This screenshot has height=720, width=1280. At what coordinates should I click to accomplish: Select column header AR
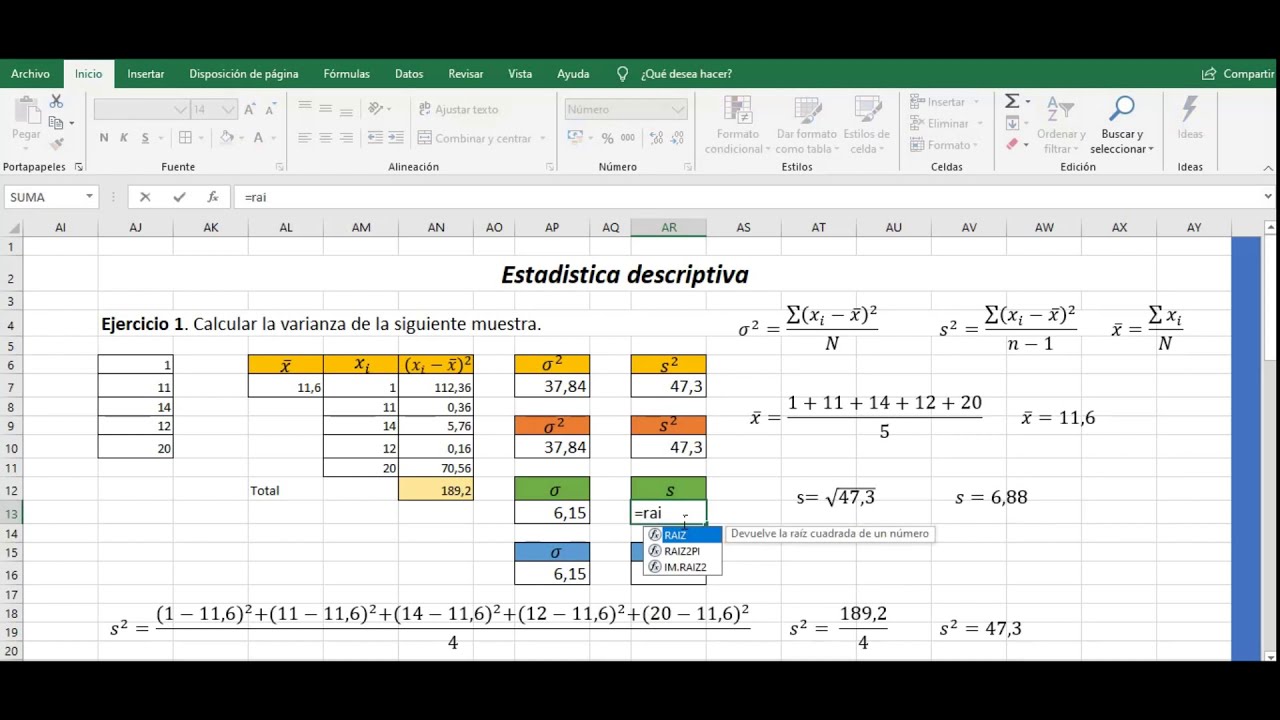[x=668, y=228]
